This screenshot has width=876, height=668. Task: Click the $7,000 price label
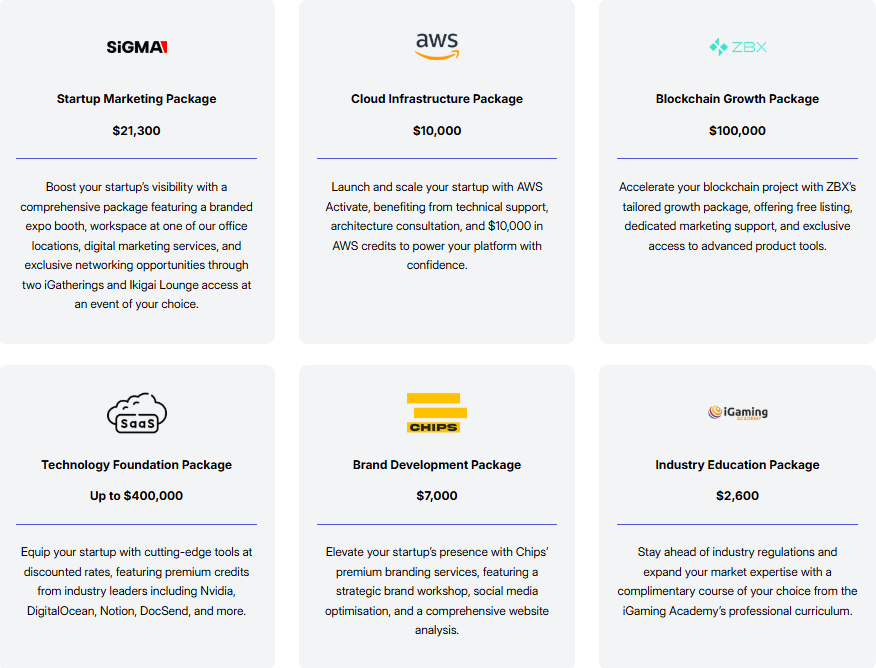(x=437, y=496)
